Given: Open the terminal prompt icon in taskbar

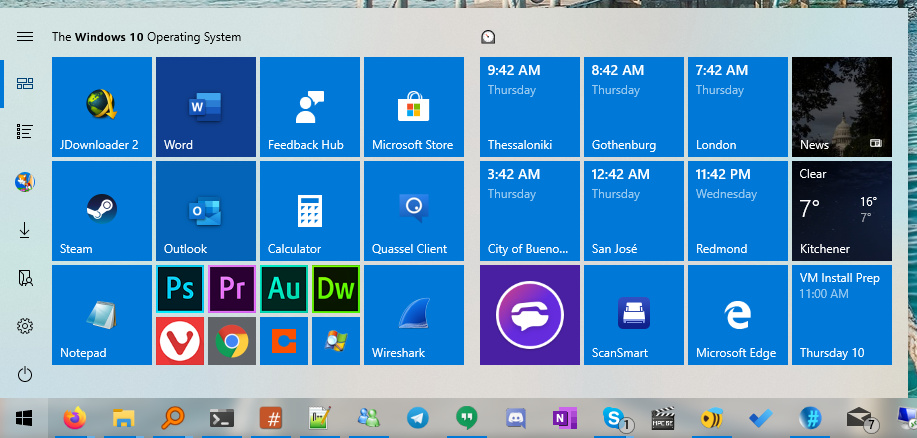Looking at the screenshot, I should [x=222, y=418].
